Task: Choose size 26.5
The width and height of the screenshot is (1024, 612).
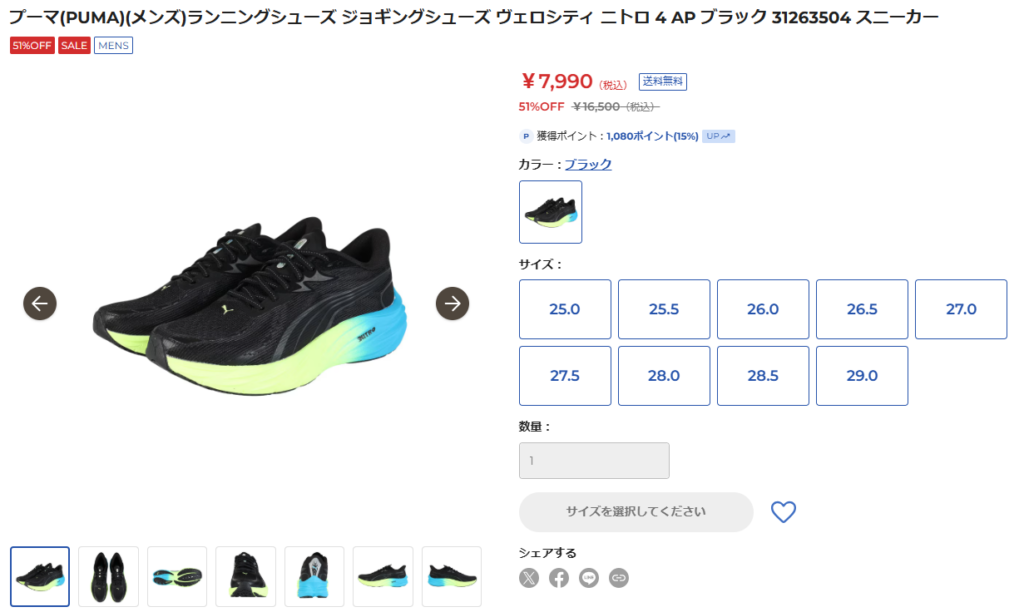Action: pyautogui.click(x=862, y=309)
